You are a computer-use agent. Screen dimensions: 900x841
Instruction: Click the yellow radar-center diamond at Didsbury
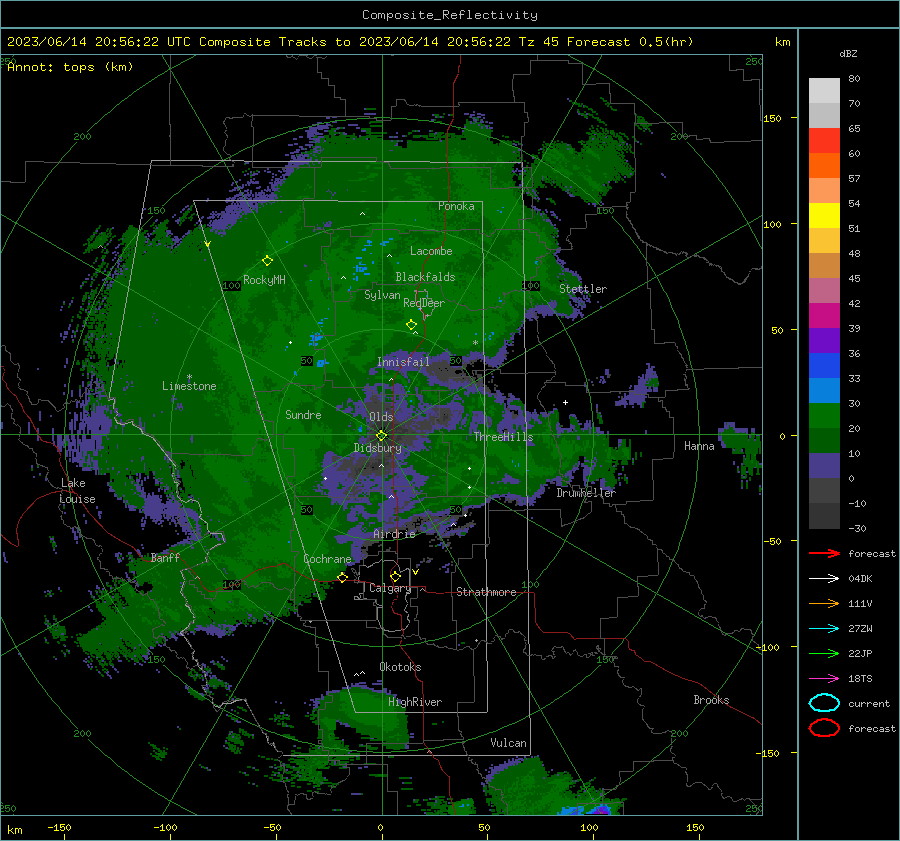[x=381, y=435]
